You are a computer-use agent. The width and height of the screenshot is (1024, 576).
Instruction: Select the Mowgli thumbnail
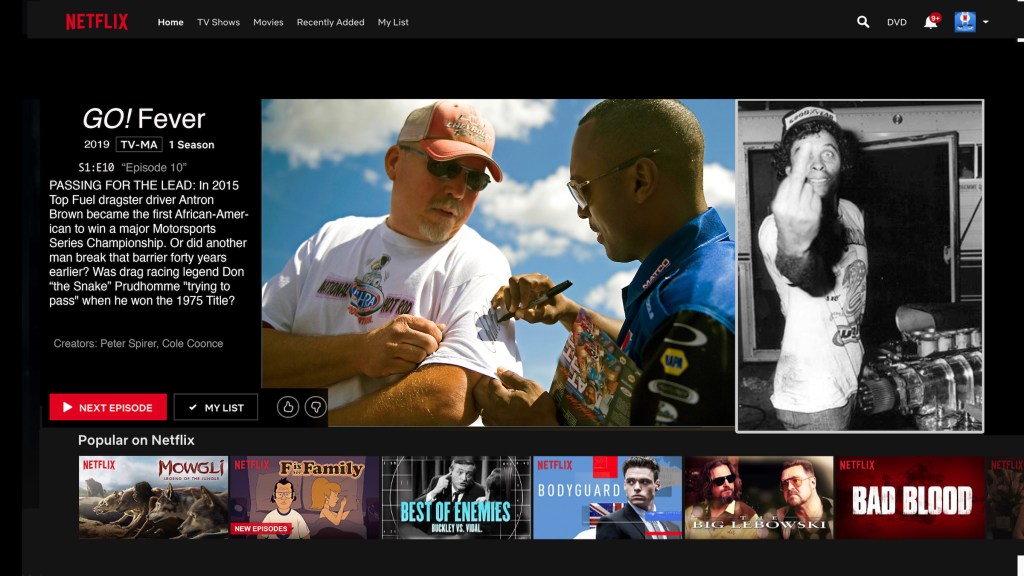153,498
